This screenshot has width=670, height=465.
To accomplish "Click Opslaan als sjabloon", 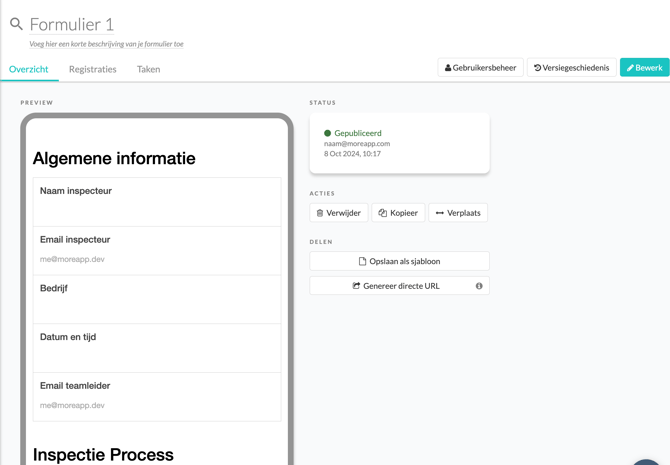I will click(x=399, y=261).
